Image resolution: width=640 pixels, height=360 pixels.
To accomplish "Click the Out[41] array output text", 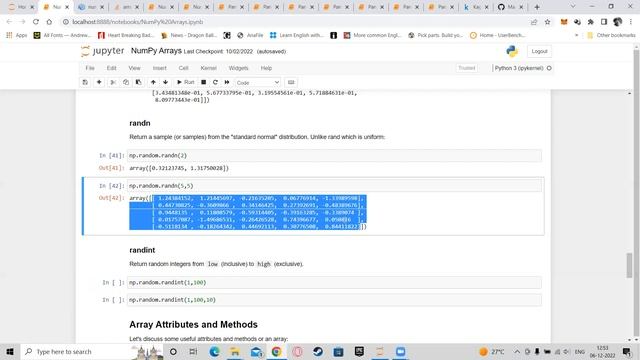I will [179, 168].
